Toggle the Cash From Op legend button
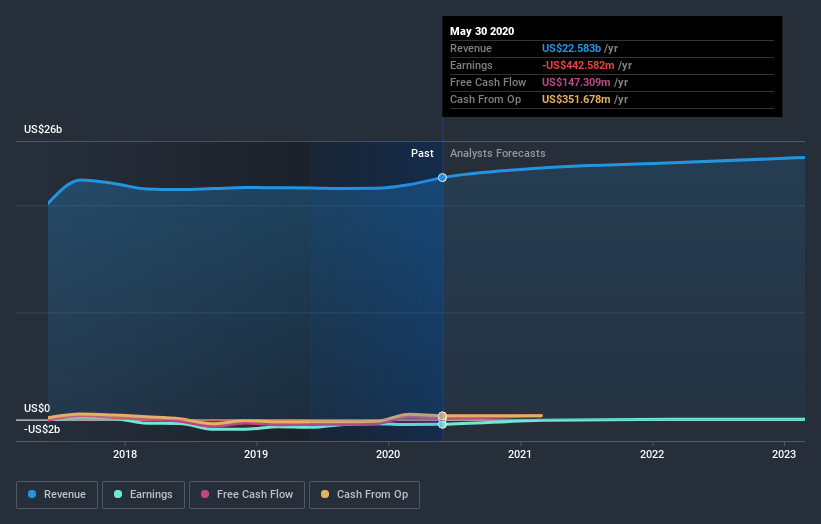Viewport: 821px width, 524px height. tap(364, 495)
